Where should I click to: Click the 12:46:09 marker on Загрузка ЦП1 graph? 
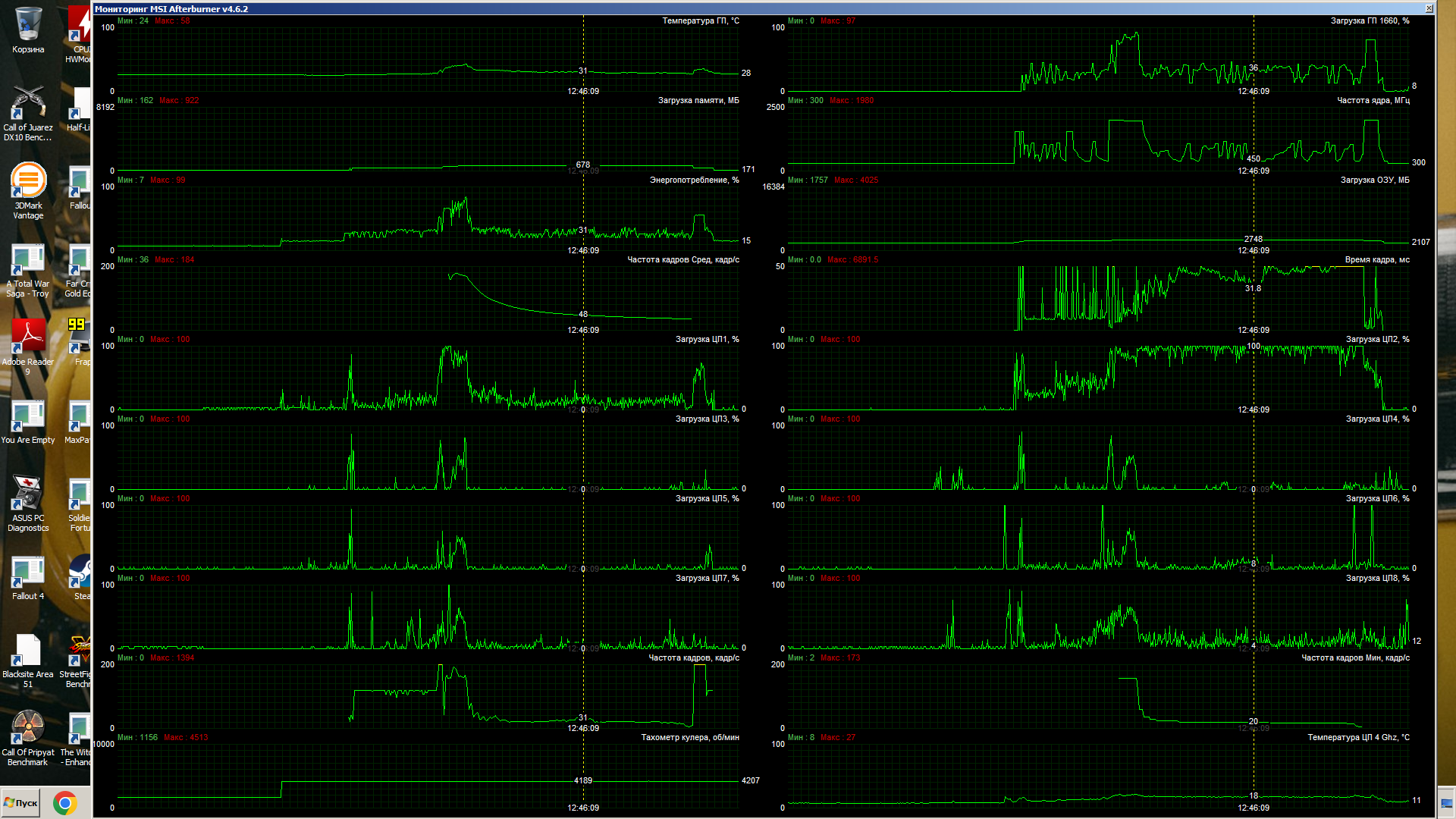[583, 409]
